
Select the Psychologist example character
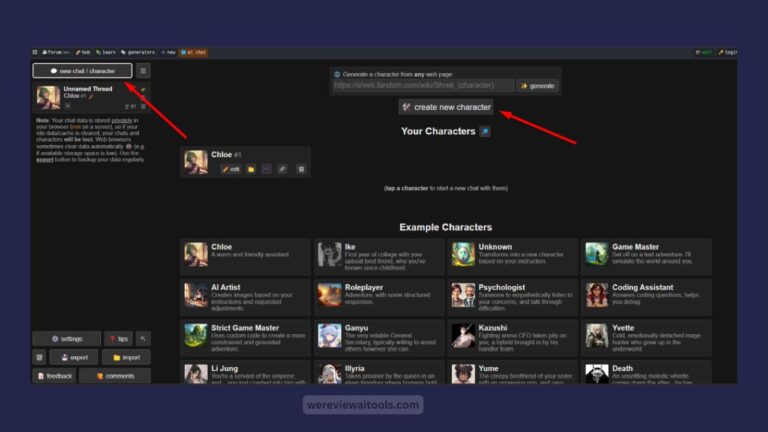point(512,297)
